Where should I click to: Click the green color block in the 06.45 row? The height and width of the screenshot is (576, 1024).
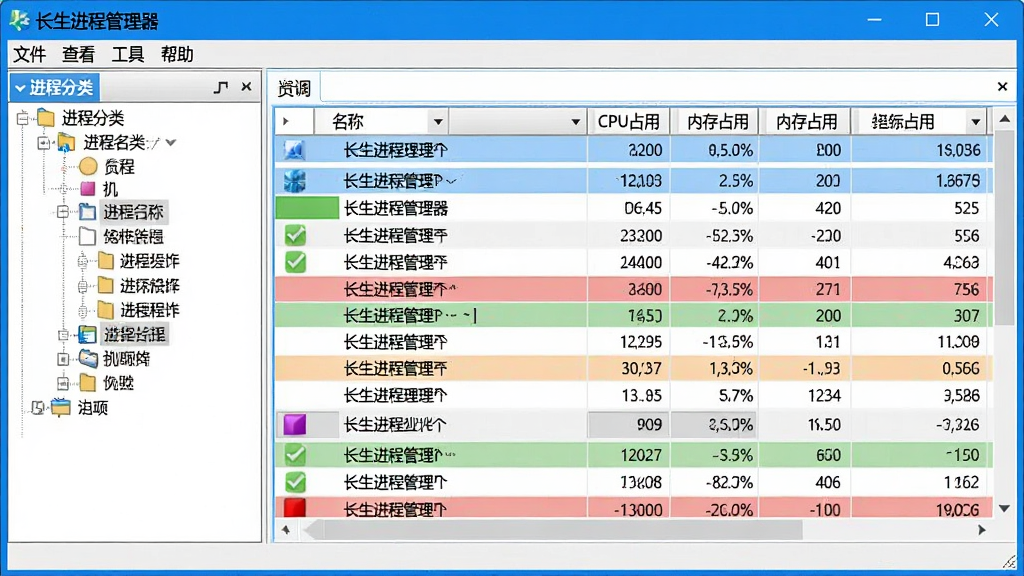(308, 208)
